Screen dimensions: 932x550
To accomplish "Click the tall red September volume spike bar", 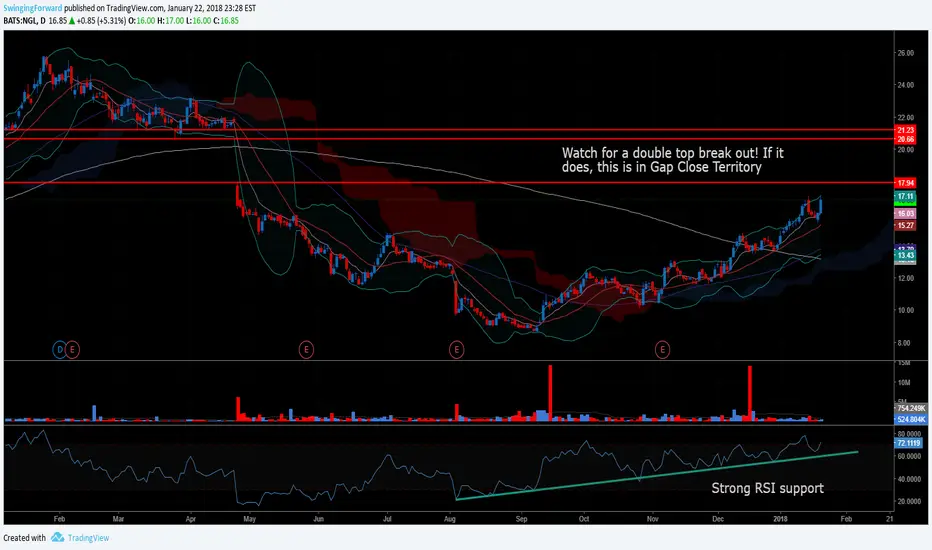I will coord(550,393).
